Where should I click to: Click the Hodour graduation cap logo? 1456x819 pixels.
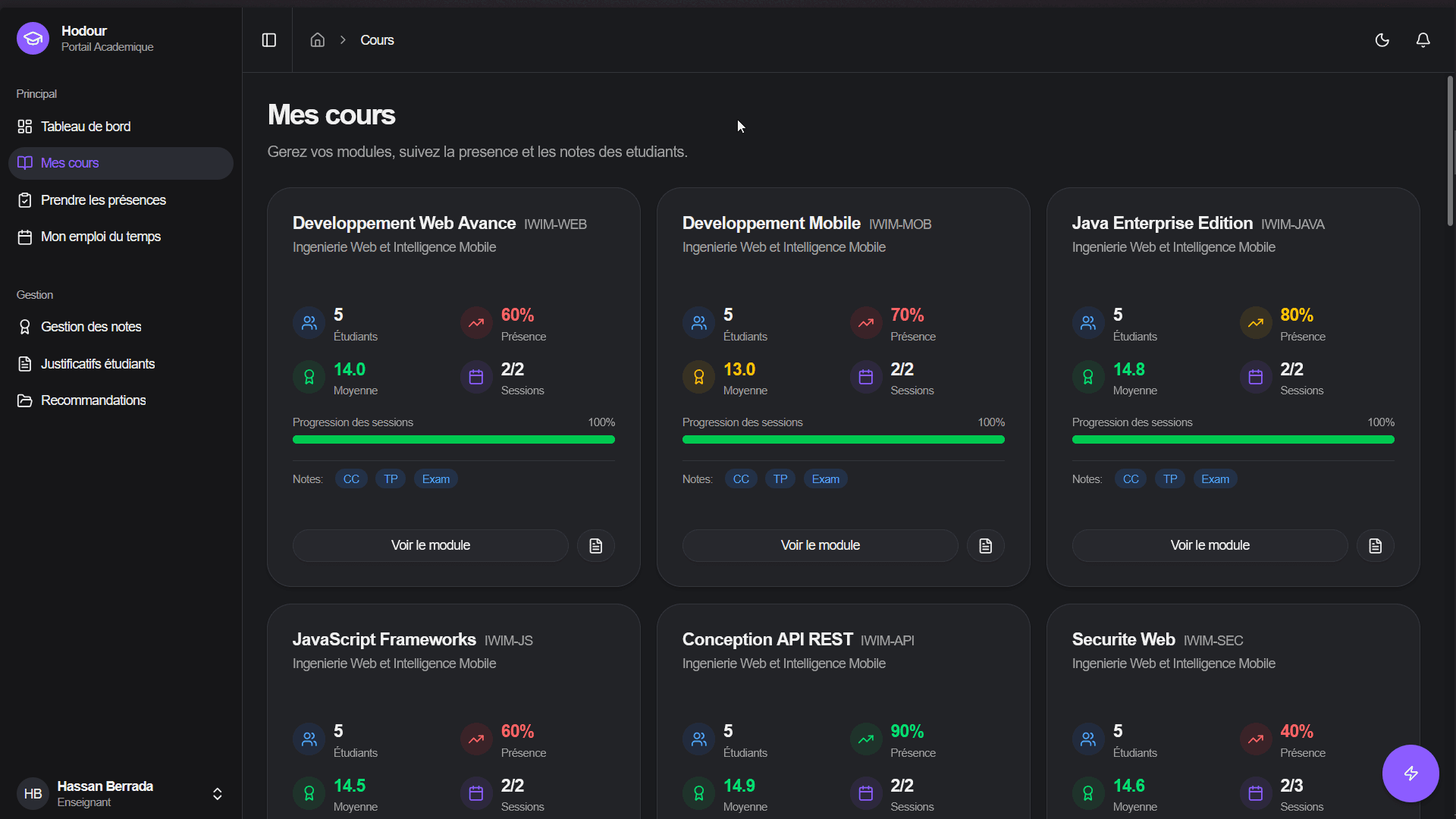pos(33,39)
